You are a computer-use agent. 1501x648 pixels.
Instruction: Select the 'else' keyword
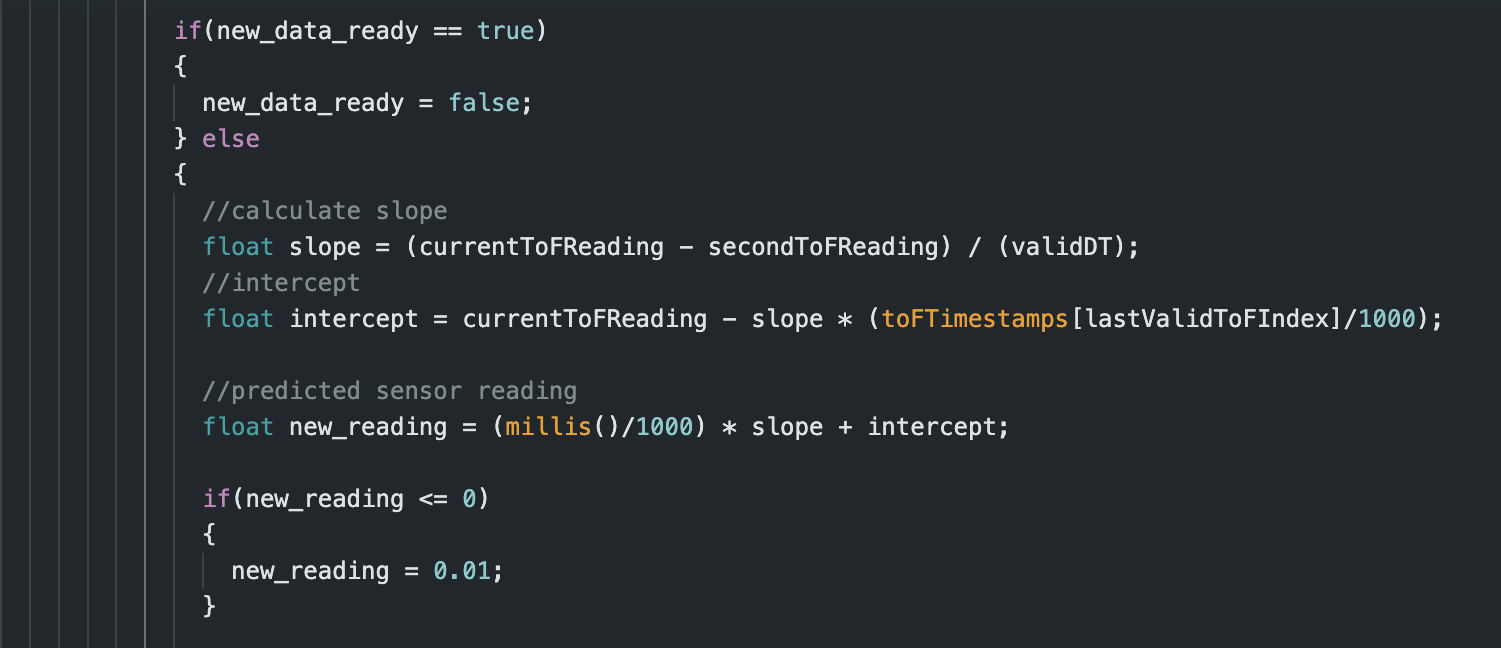(x=231, y=139)
